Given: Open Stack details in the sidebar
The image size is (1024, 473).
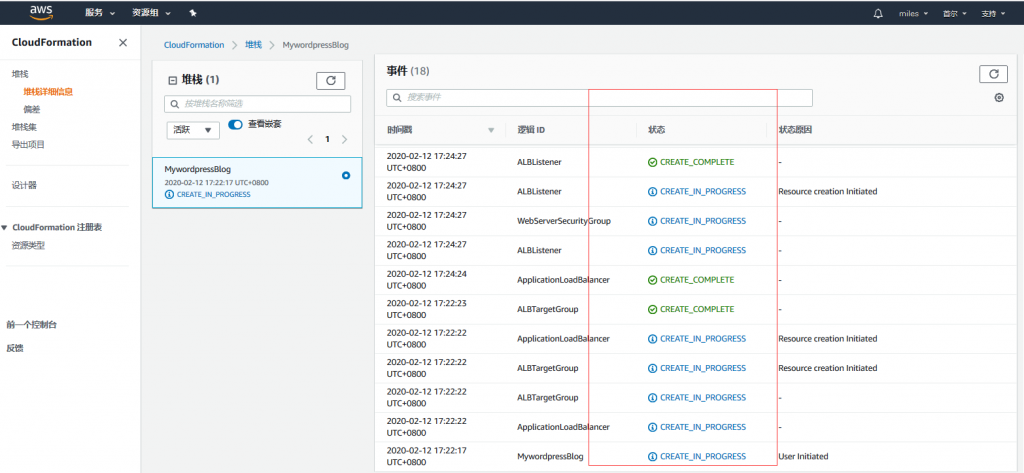Looking at the screenshot, I should tap(48, 91).
